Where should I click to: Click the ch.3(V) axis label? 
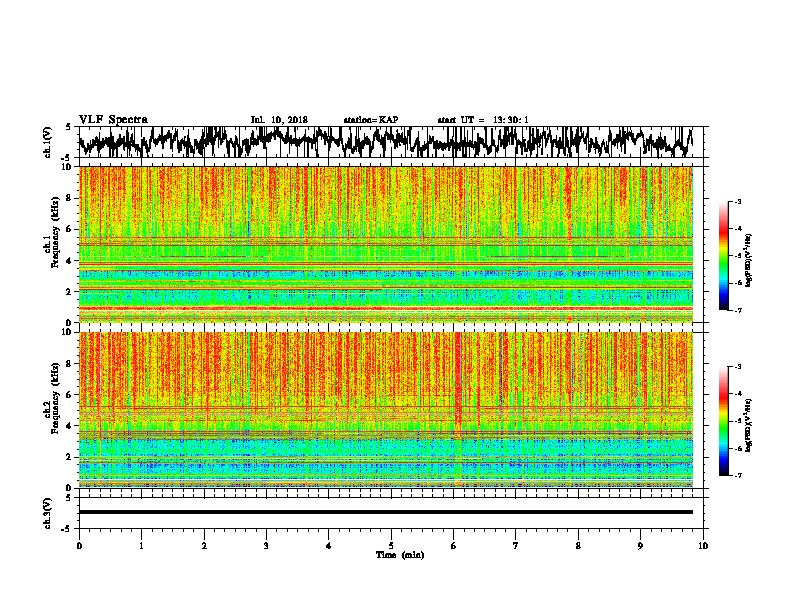coord(48,513)
